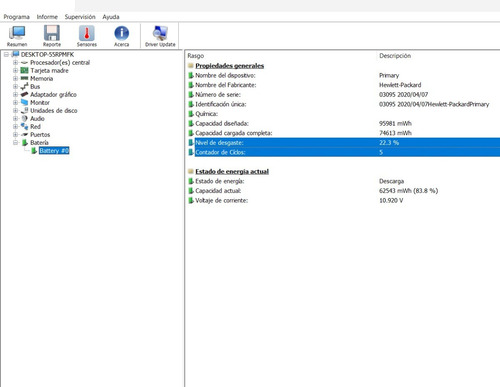Open the Resumen summary toolbar icon

[x=17, y=36]
